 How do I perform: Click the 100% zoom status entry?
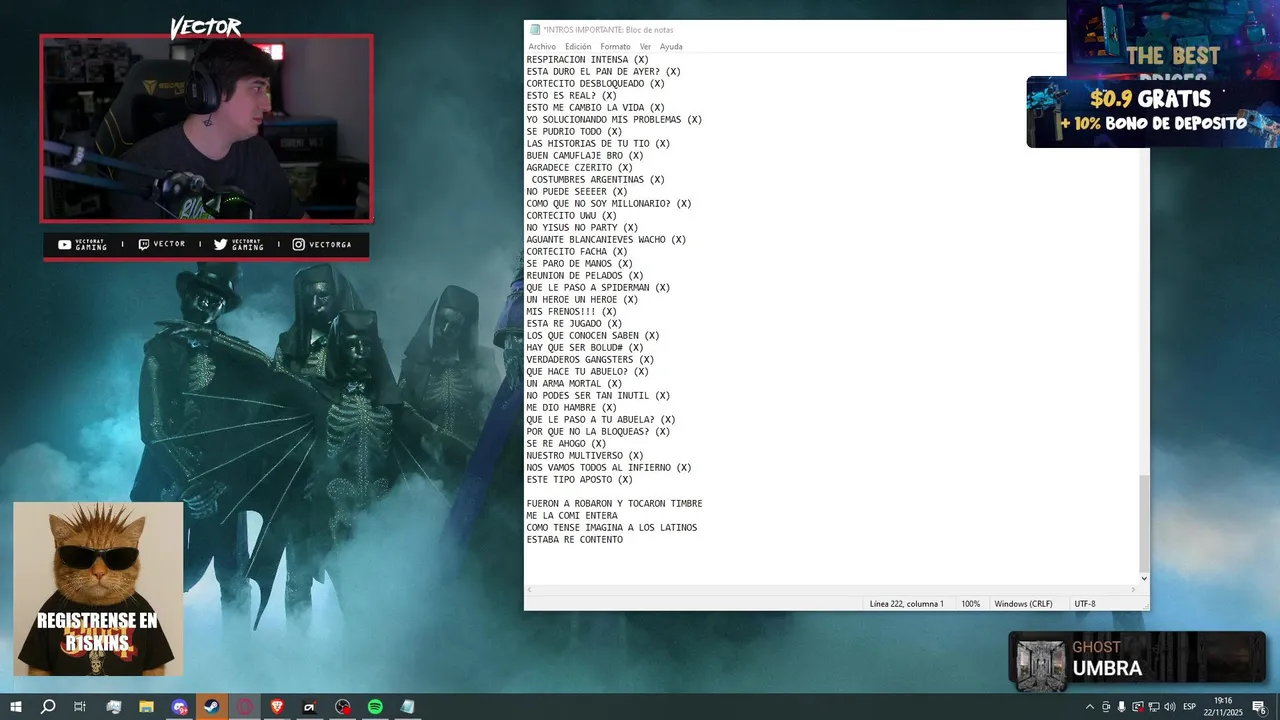(x=970, y=604)
